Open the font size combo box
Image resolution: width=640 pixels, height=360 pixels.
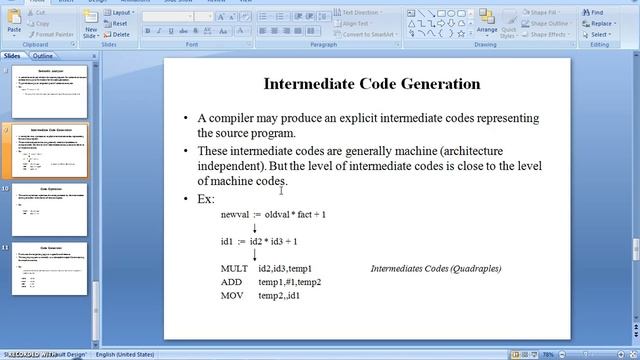pos(204,17)
